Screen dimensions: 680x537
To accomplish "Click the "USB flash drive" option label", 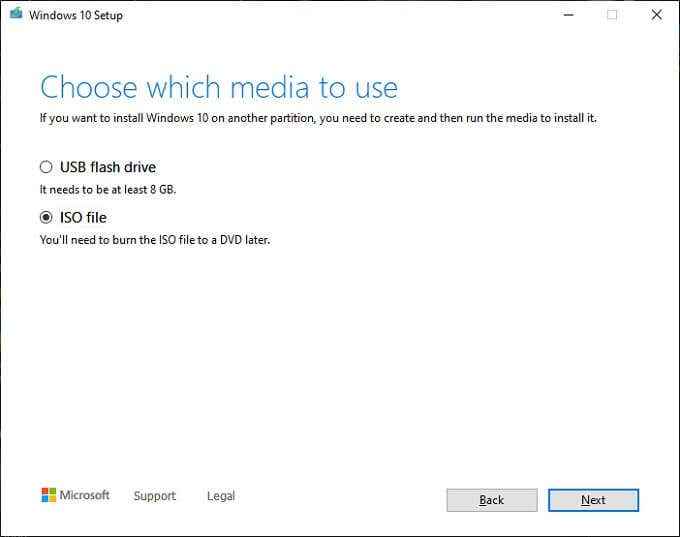I will click(x=108, y=167).
